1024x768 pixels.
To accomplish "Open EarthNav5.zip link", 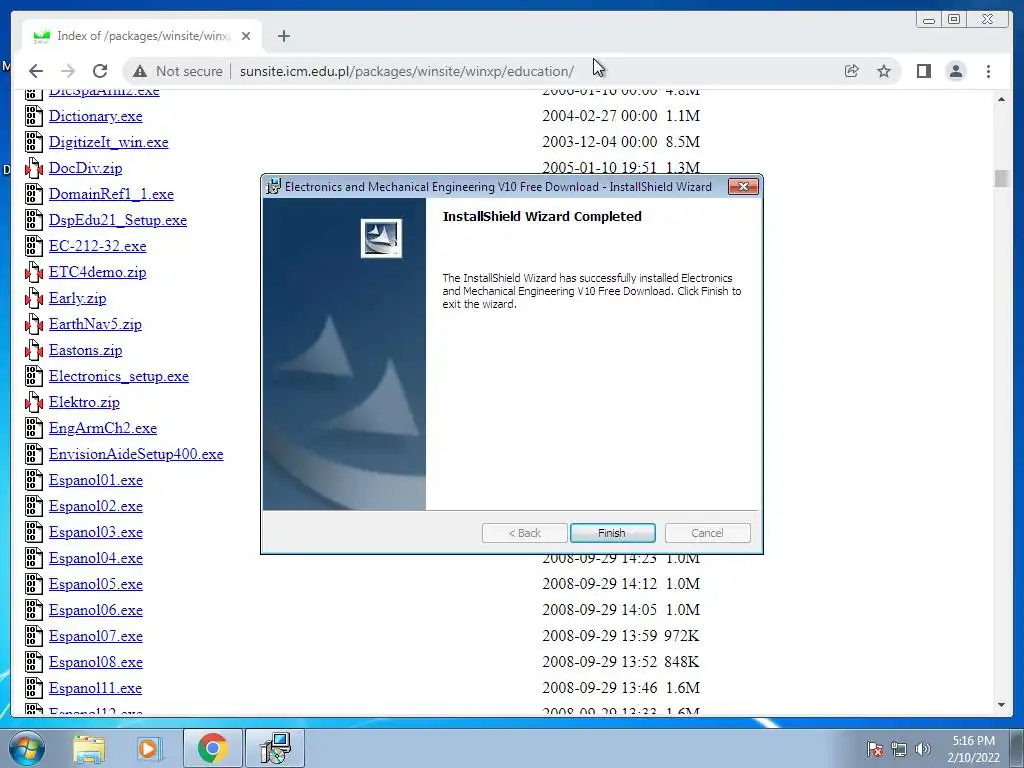I will 95,325.
